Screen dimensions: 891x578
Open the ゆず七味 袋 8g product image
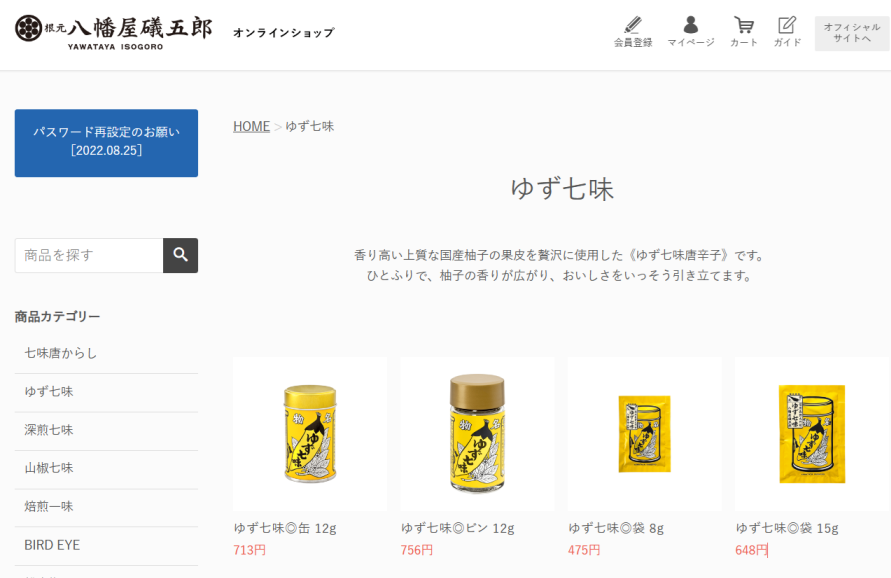pyautogui.click(x=644, y=434)
